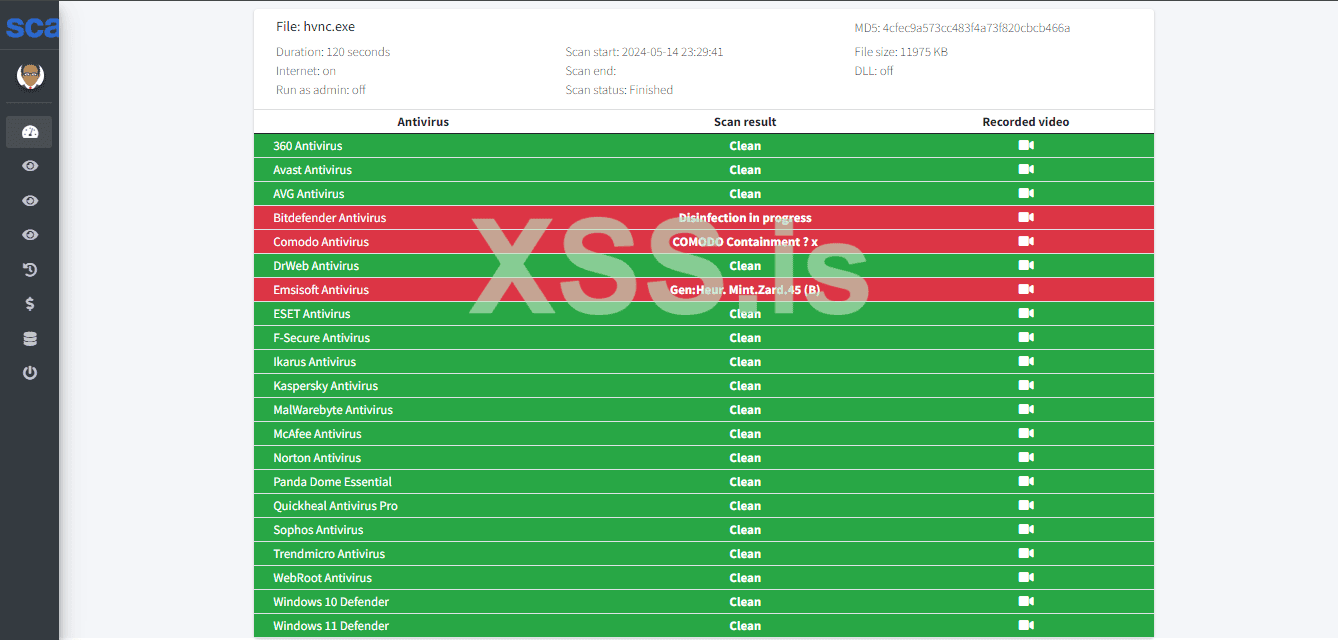Click the Bitdefender Antivirus row name
This screenshot has width=1338, height=640.
point(329,218)
